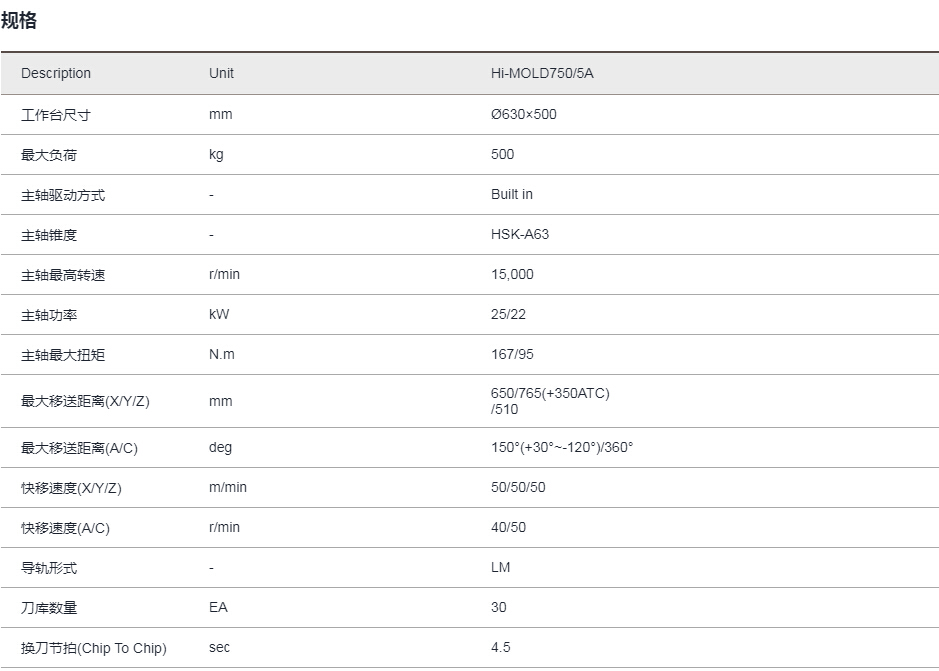Click the 最大负荷 row label
This screenshot has height=671, width=939.
pyautogui.click(x=49, y=155)
